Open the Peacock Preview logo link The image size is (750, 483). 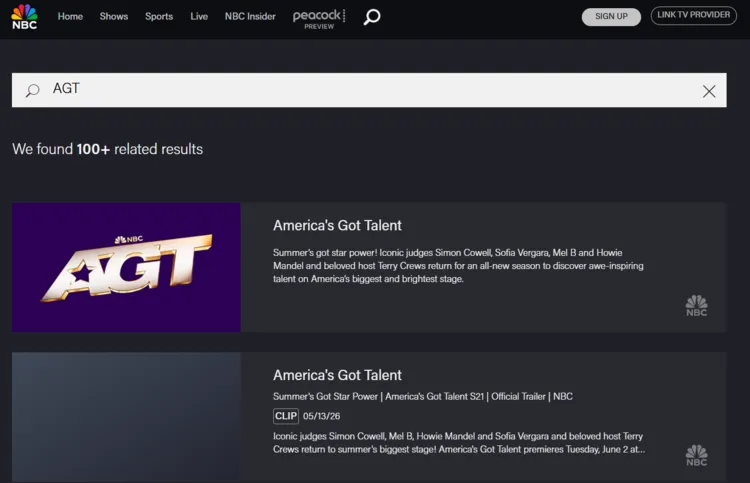tap(319, 19)
